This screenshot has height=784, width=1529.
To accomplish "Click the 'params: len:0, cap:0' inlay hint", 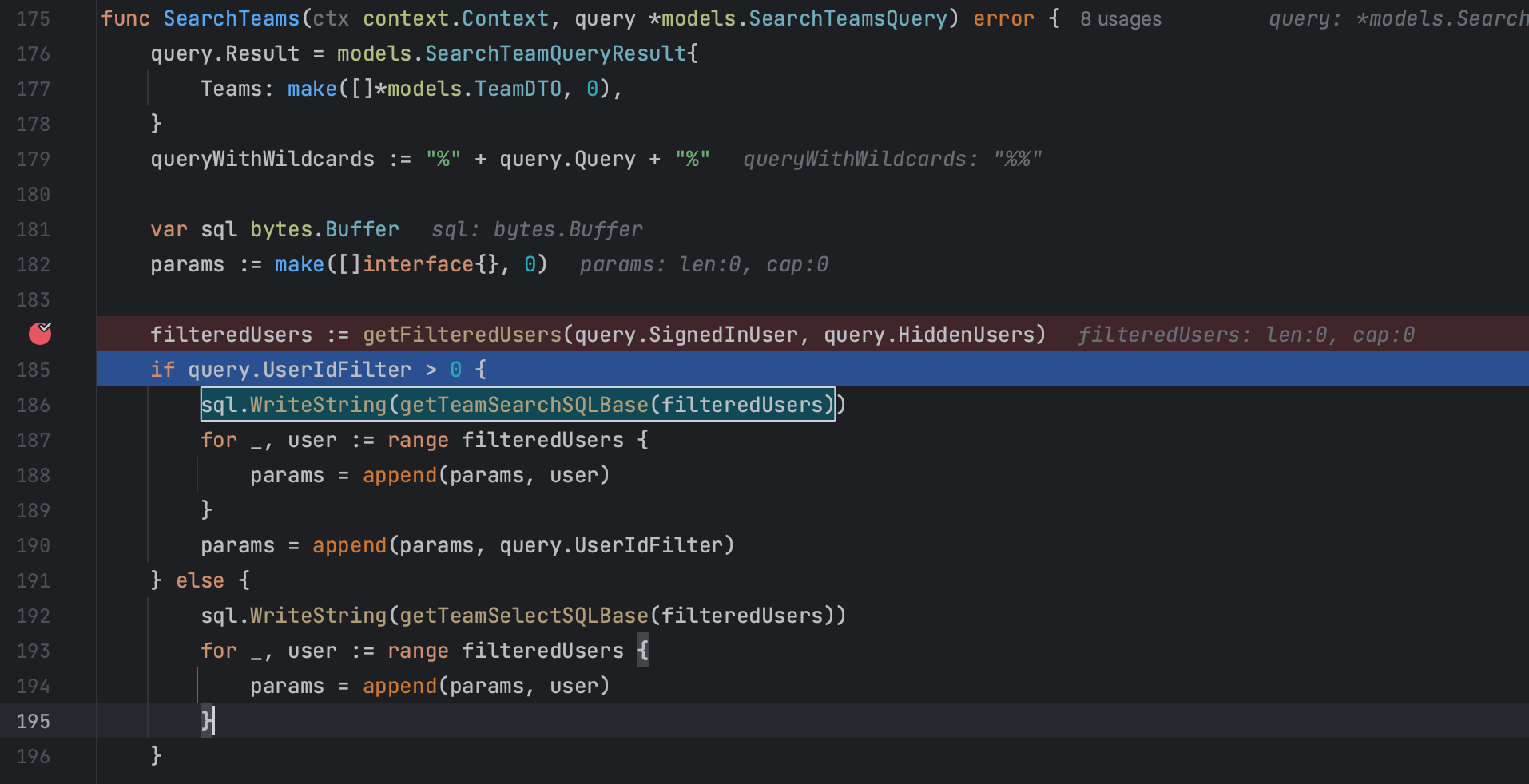I will coord(703,263).
